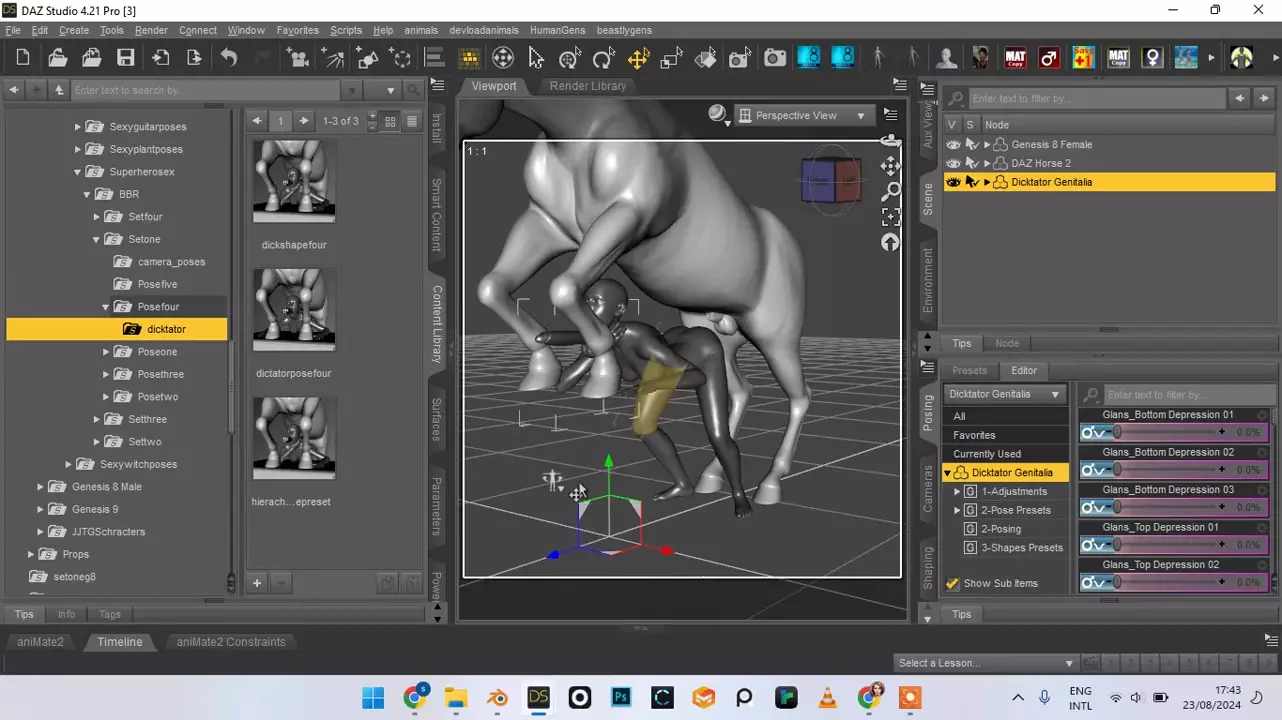Expand the Genesis 8 Male folder
Viewport: 1282px width, 720px height.
pos(40,487)
